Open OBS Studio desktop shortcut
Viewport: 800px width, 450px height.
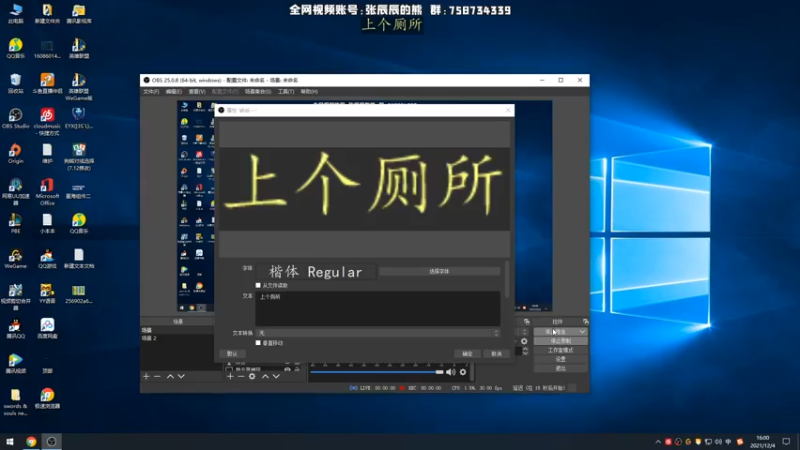15,118
